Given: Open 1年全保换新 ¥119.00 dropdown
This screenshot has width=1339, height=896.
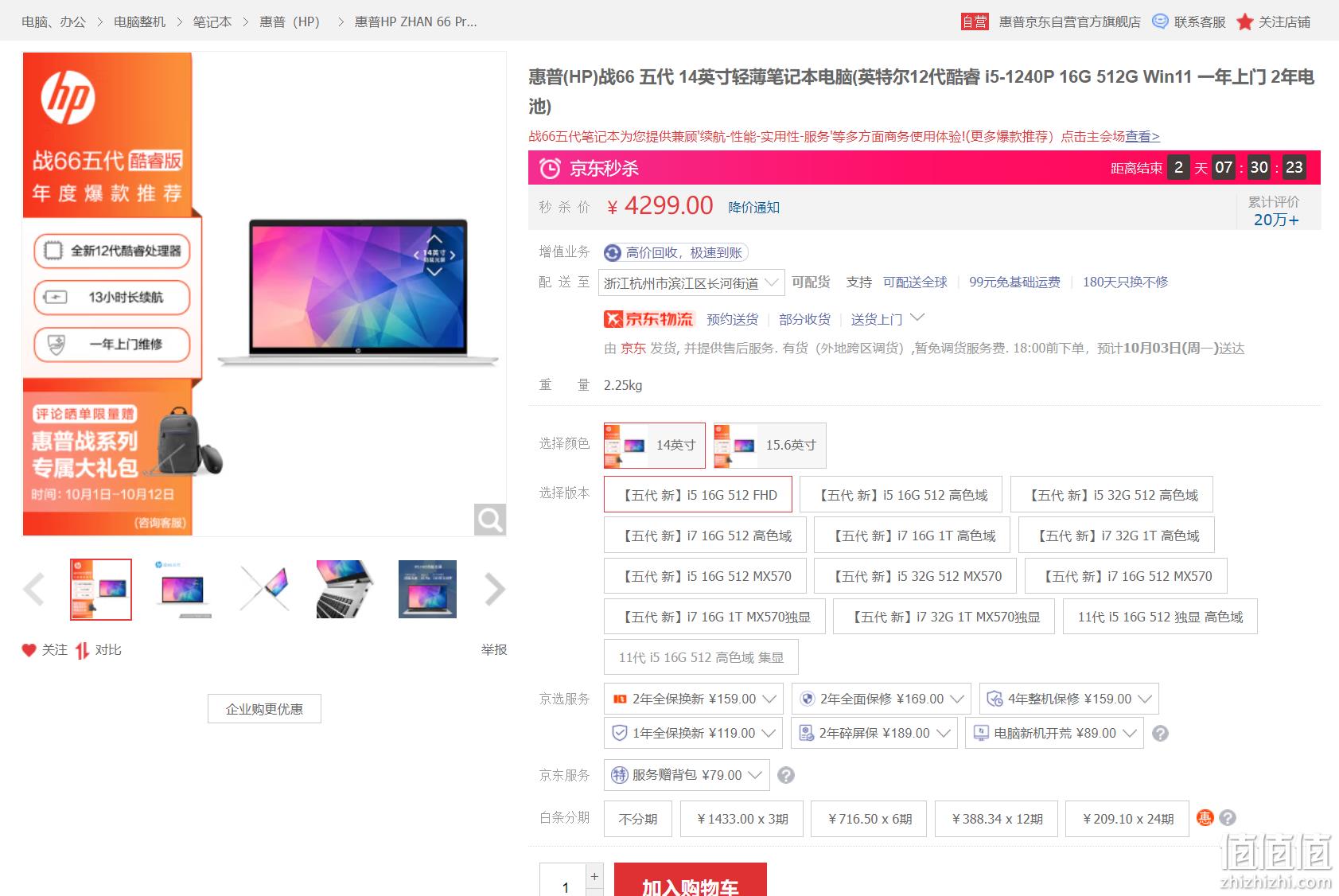Looking at the screenshot, I should pyautogui.click(x=693, y=733).
